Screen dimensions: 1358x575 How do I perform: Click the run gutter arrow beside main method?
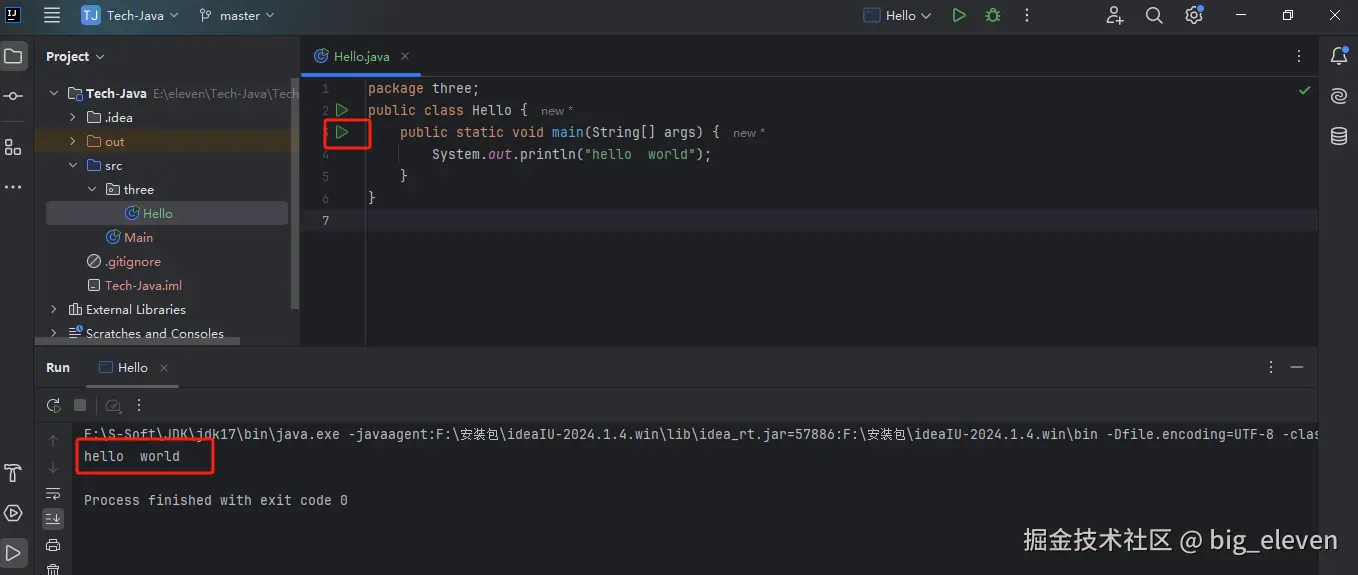tap(342, 132)
